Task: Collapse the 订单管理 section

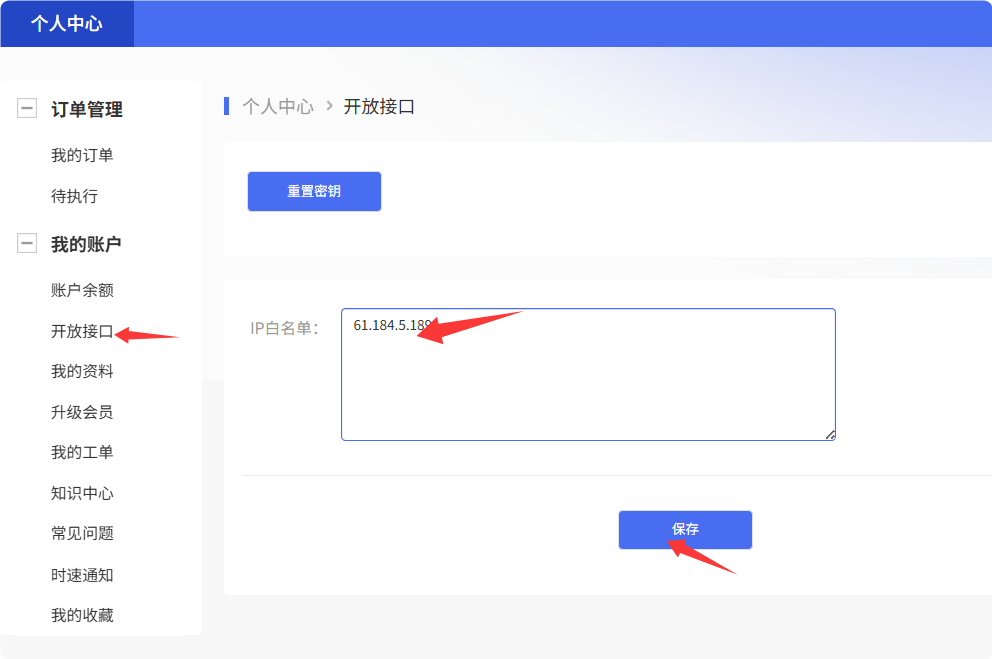Action: (27, 109)
